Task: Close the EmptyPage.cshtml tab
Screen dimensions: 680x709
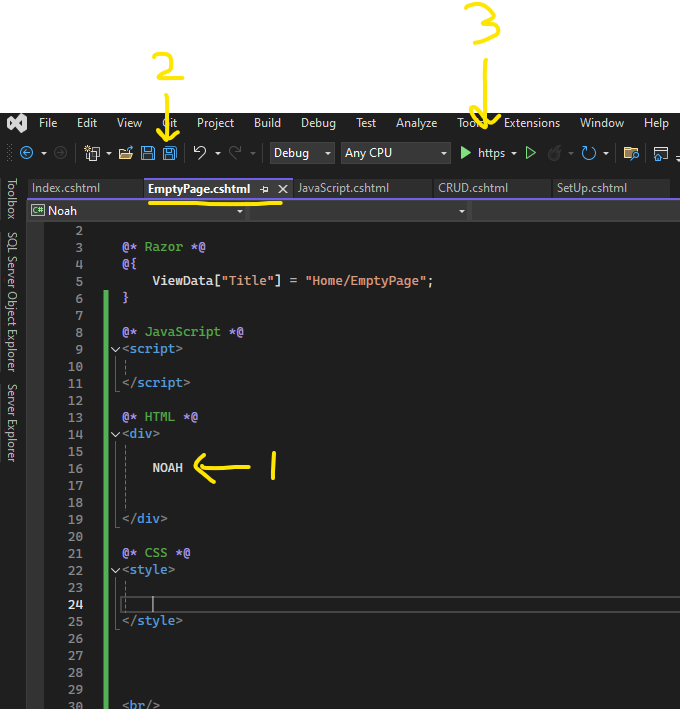Action: pos(283,189)
